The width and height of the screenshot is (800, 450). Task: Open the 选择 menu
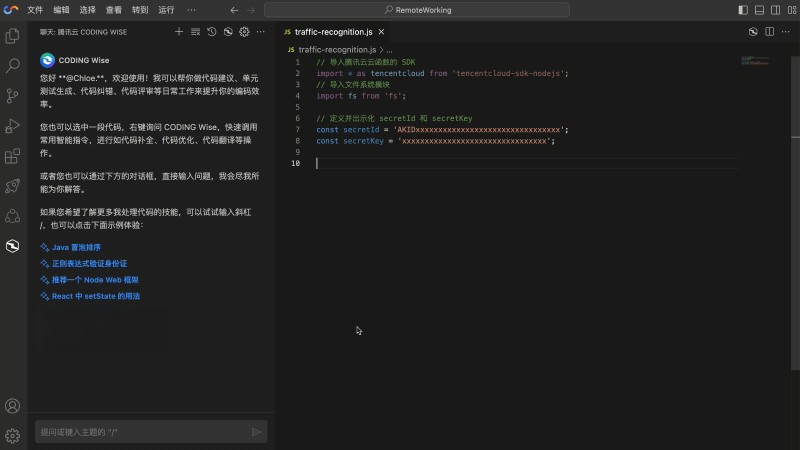(88, 10)
